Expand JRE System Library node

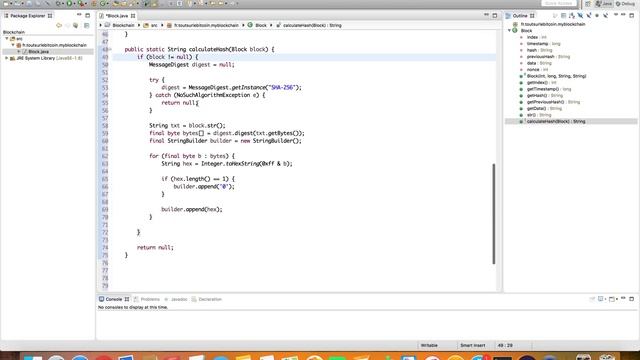[x=7, y=58]
